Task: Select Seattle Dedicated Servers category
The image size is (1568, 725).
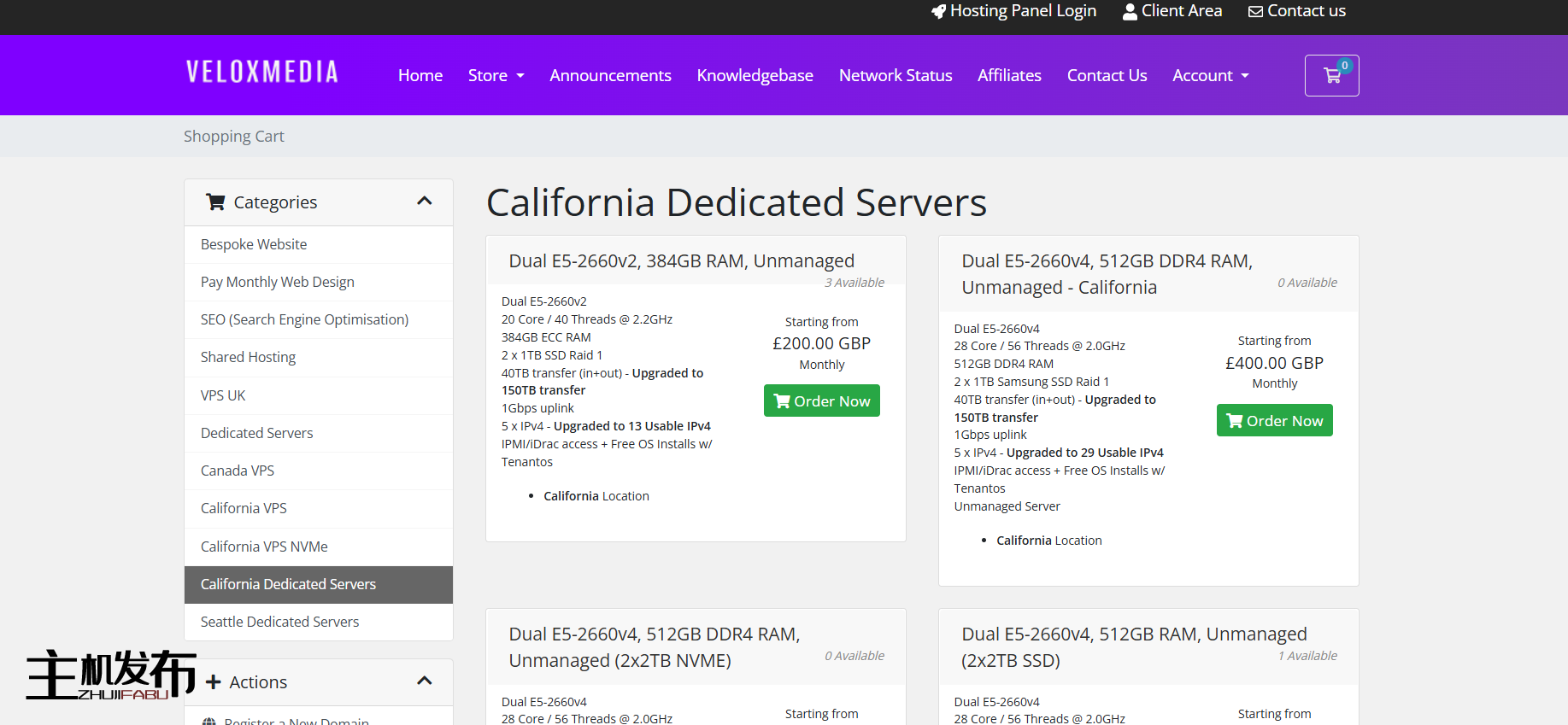Action: pos(279,622)
